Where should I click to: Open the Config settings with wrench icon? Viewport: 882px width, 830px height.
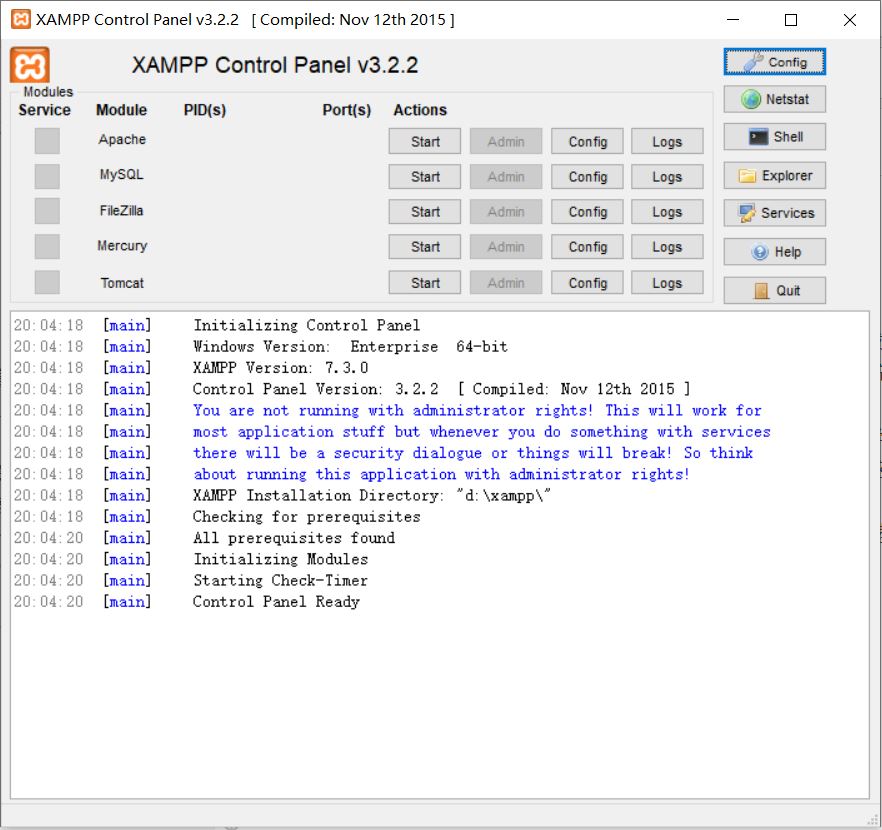point(775,62)
